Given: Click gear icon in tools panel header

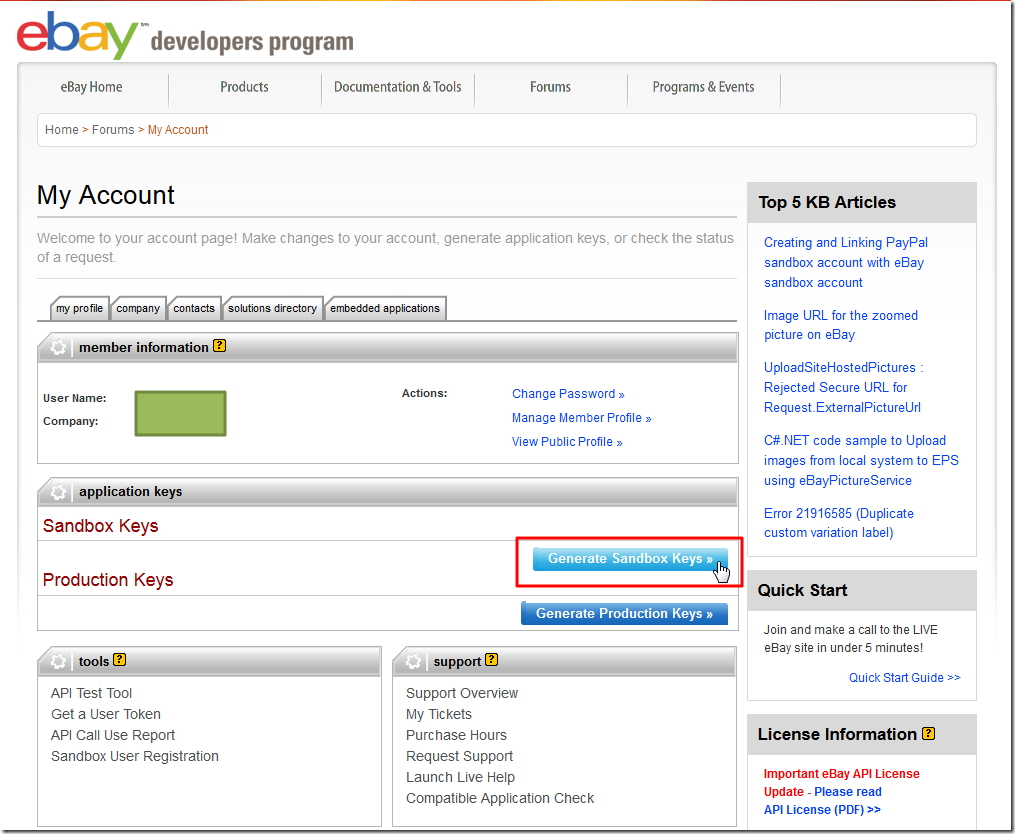Looking at the screenshot, I should pyautogui.click(x=58, y=661).
